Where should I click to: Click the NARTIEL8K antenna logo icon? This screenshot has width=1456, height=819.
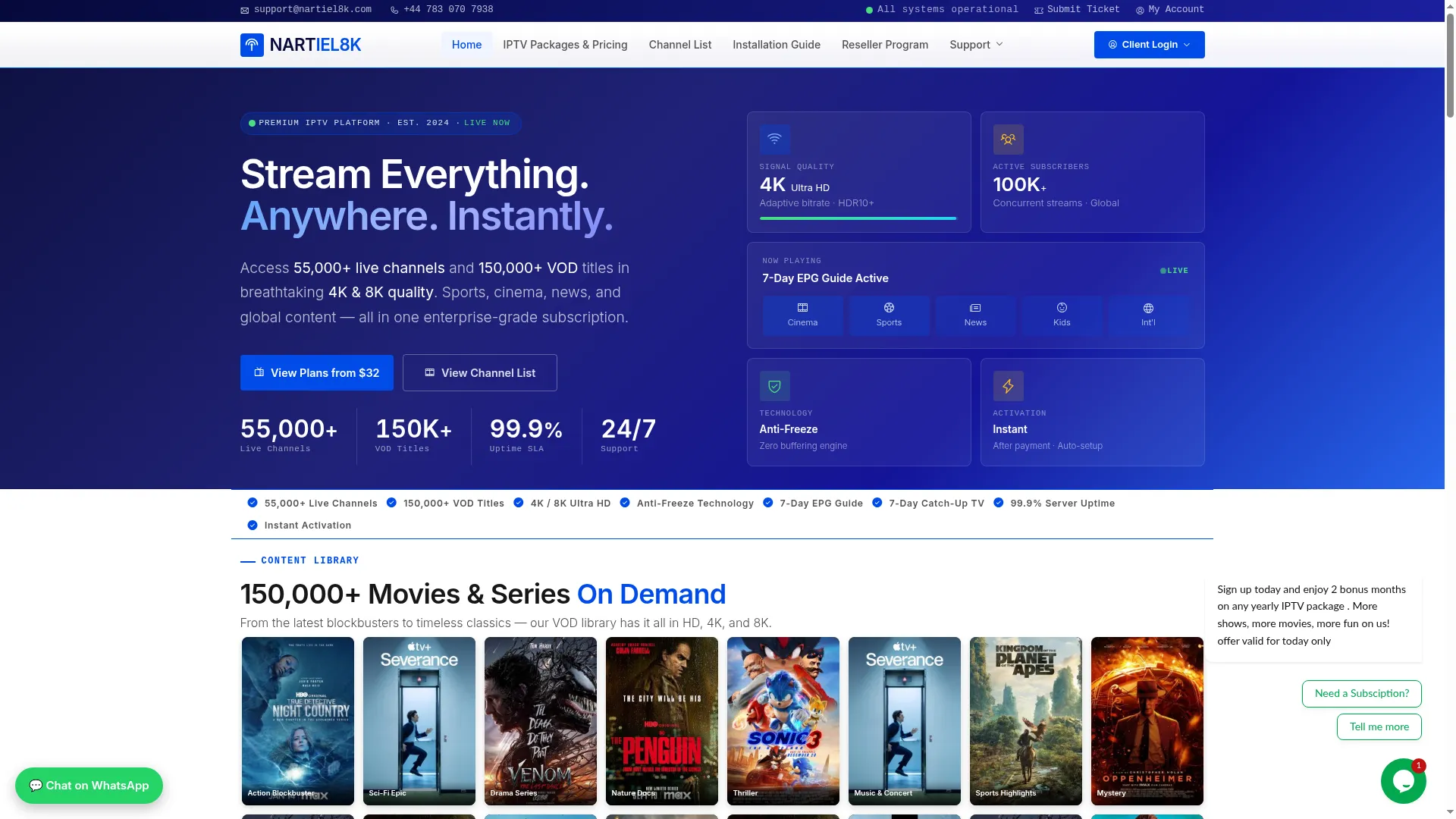[252, 45]
